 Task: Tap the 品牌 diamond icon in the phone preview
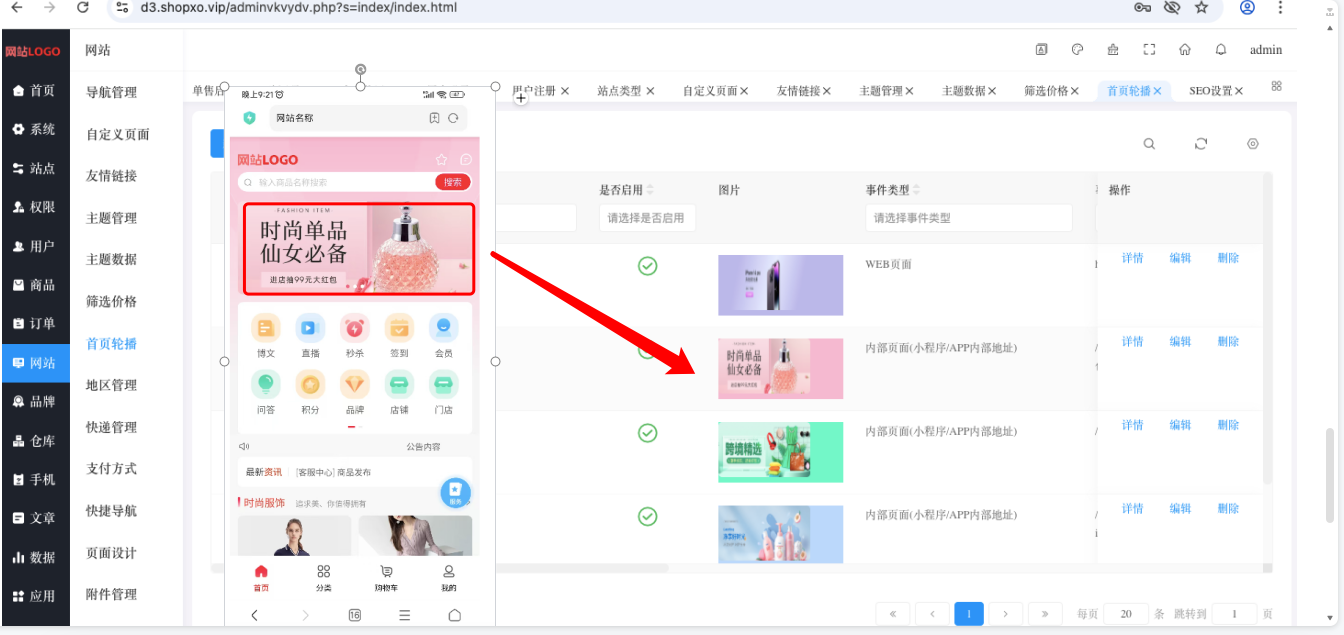pyautogui.click(x=355, y=384)
